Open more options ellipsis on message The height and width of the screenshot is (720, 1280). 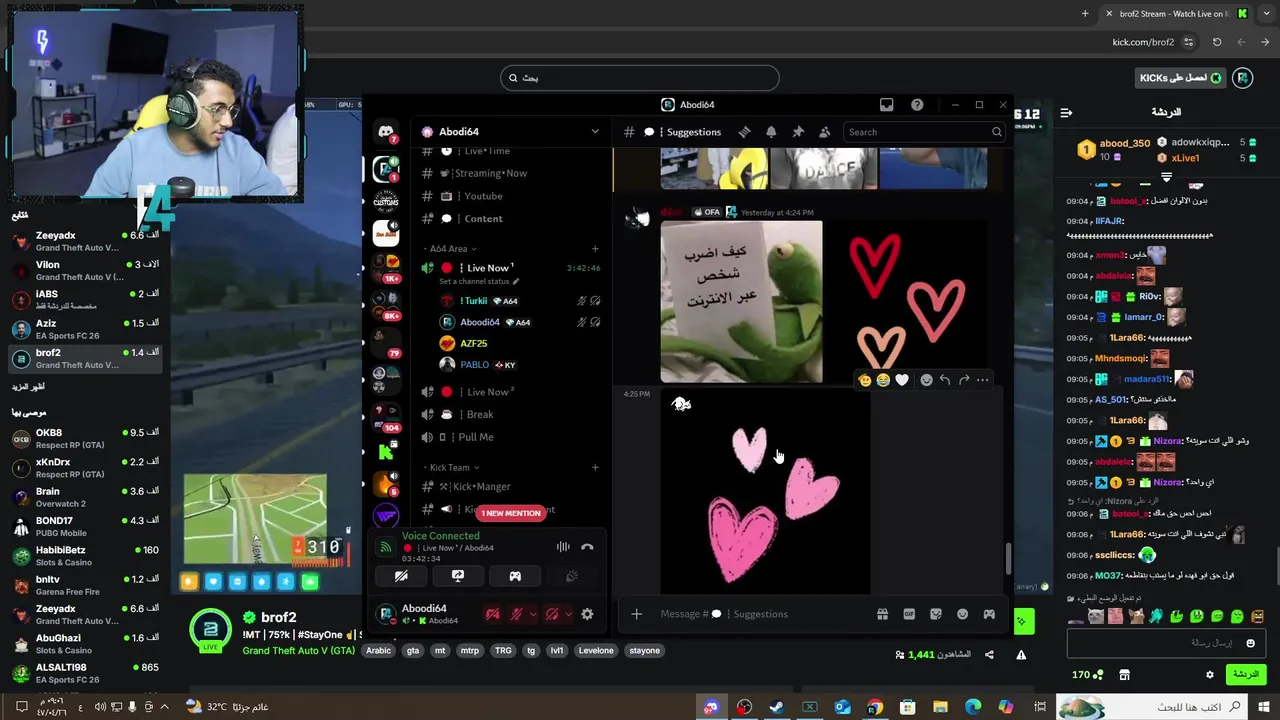[x=982, y=380]
